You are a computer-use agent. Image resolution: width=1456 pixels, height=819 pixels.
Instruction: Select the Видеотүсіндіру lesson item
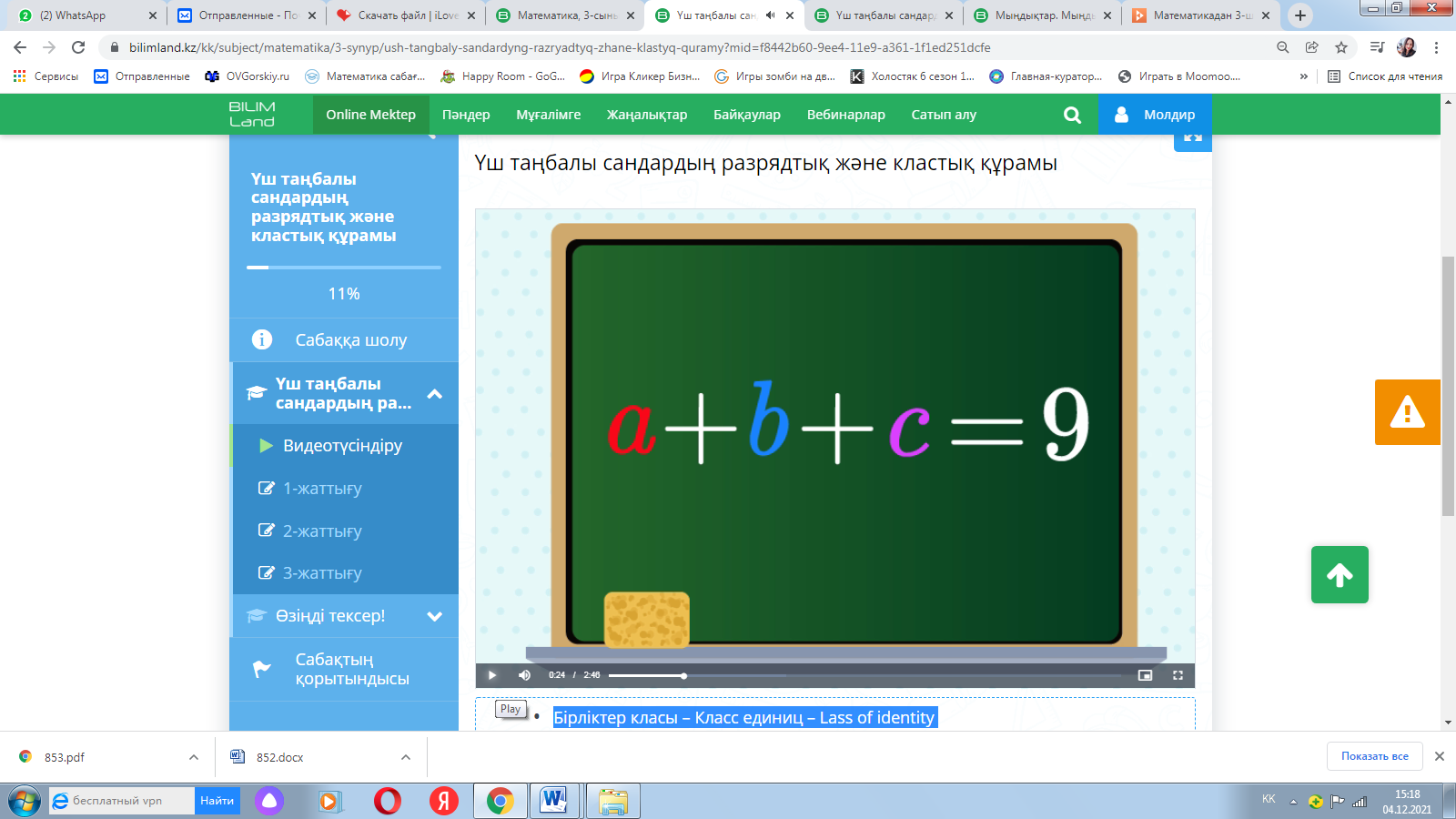tap(344, 446)
